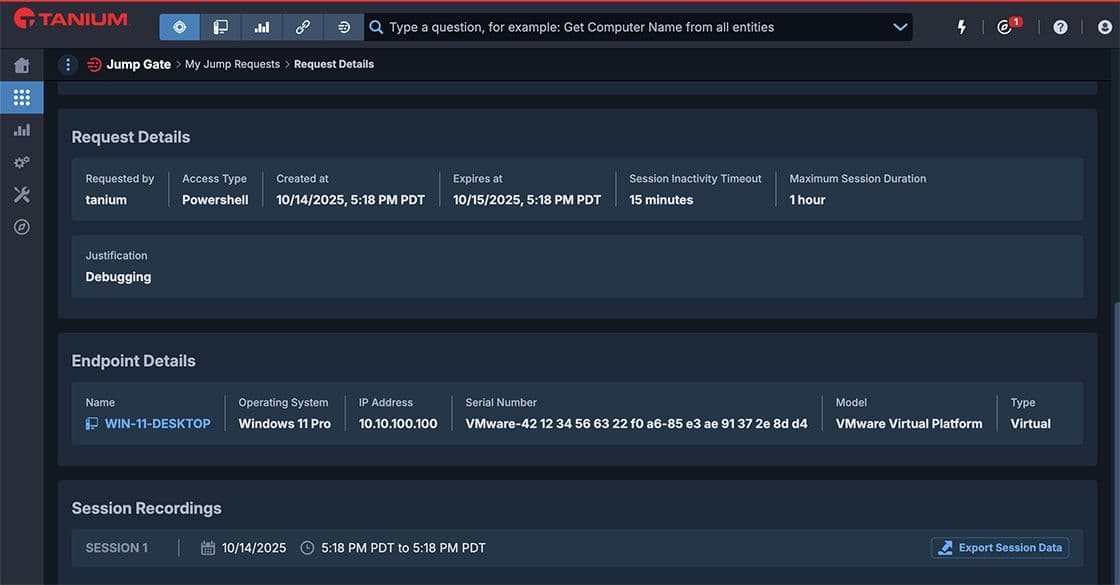This screenshot has width=1120, height=585.
Task: Navigate to My Jump Requests breadcrumb
Action: pos(232,64)
